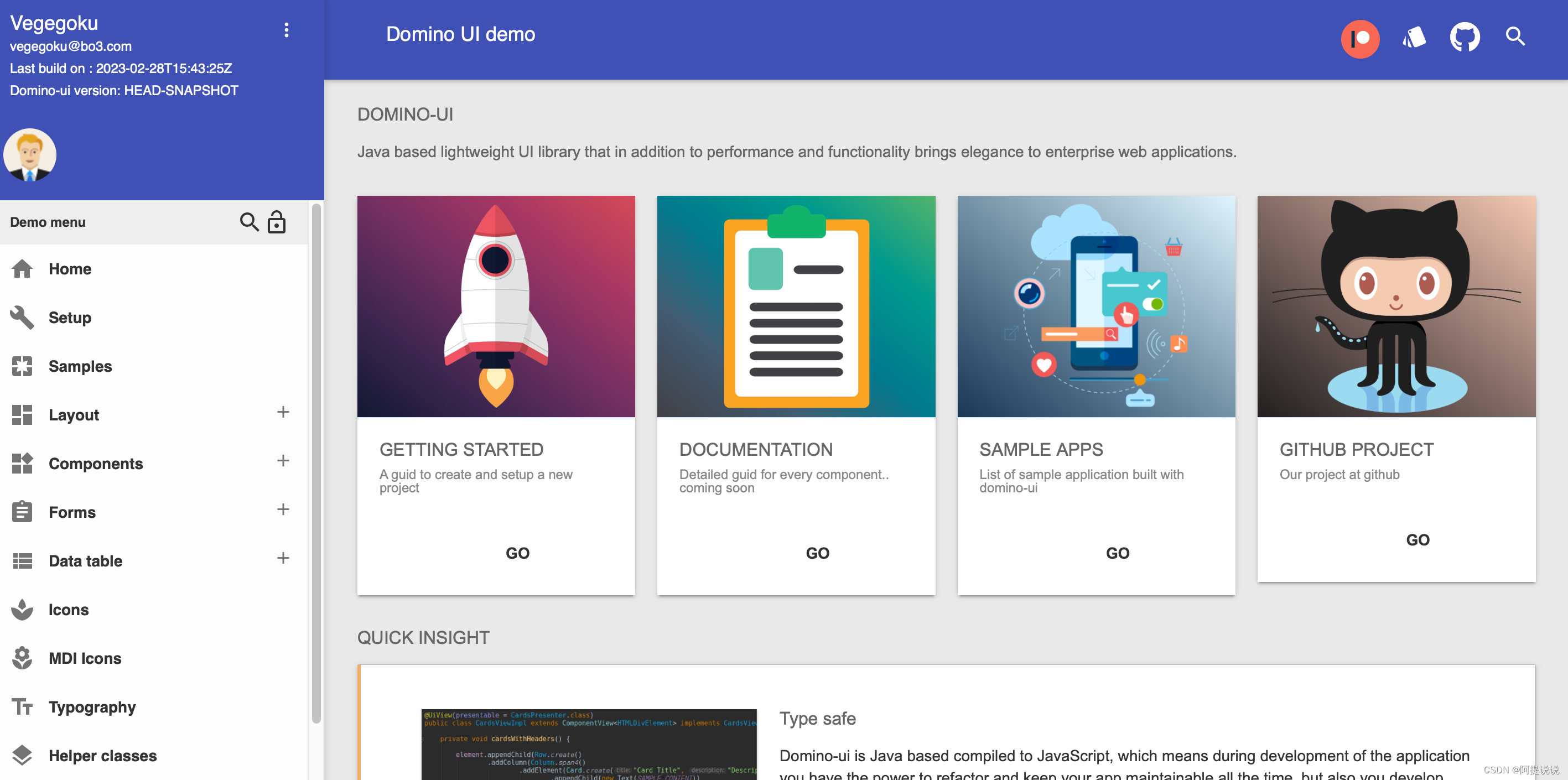Click GO on Sample Apps card
Screen dimensions: 1568x780
click(x=1118, y=553)
